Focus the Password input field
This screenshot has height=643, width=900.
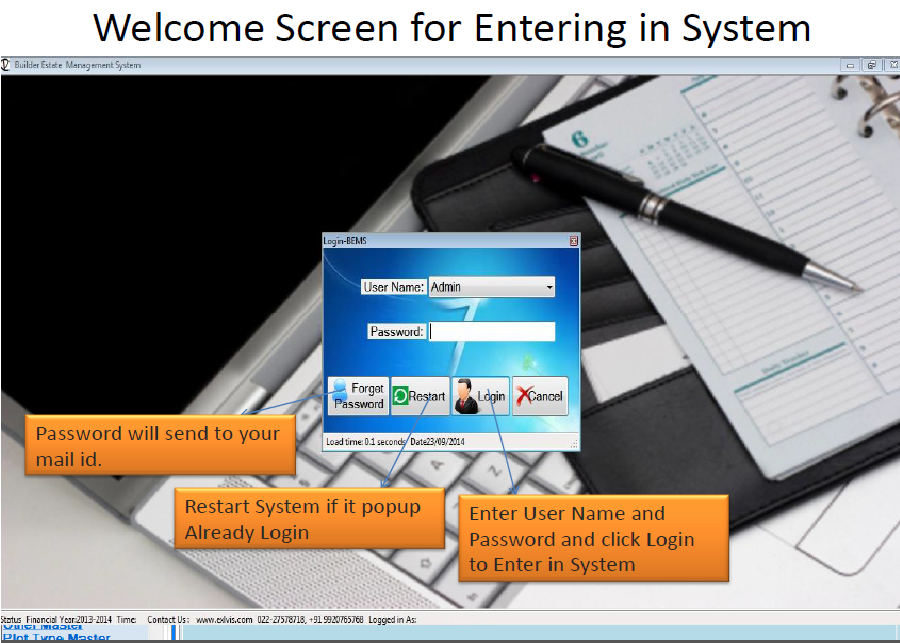pos(492,331)
